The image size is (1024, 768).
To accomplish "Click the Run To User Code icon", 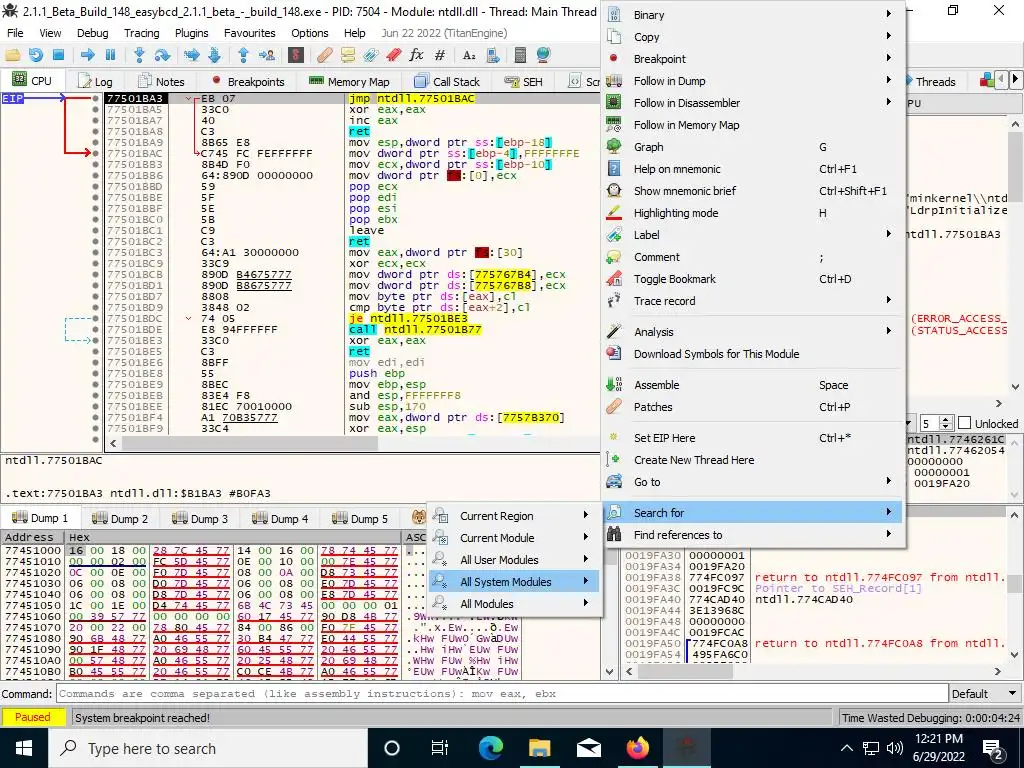I will pos(266,56).
